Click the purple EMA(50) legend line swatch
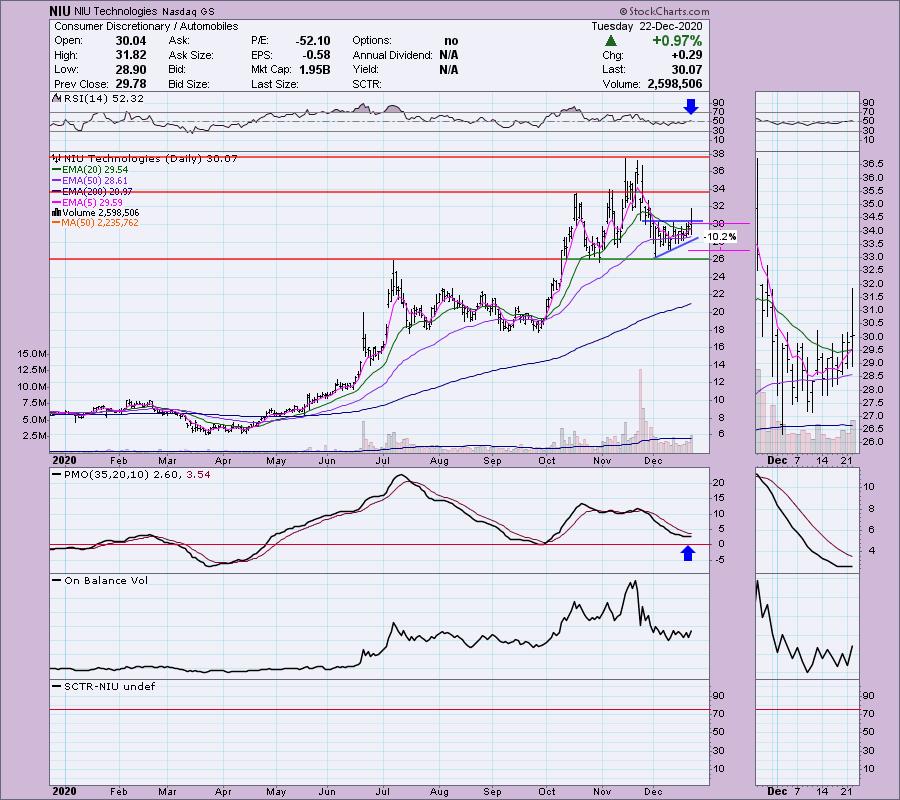 click(56, 181)
